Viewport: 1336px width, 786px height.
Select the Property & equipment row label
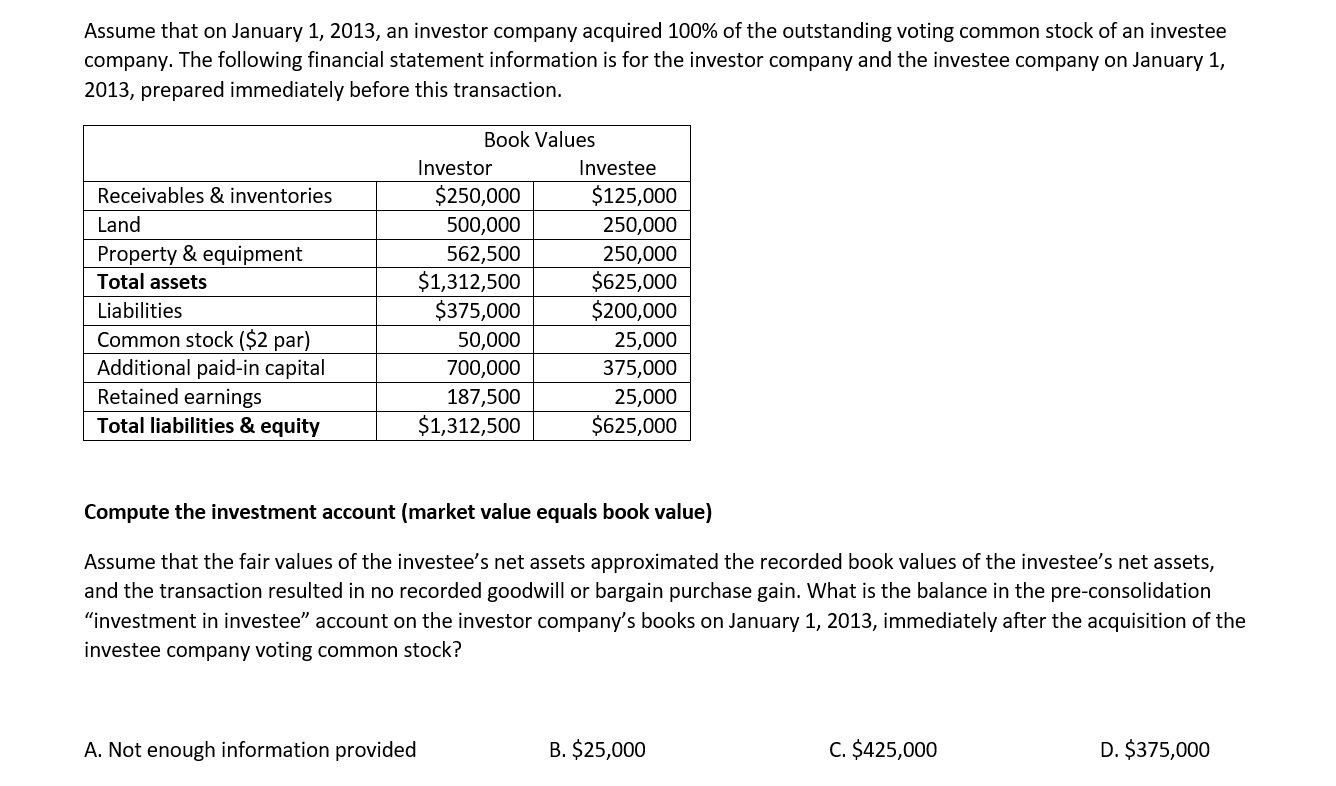click(x=199, y=254)
